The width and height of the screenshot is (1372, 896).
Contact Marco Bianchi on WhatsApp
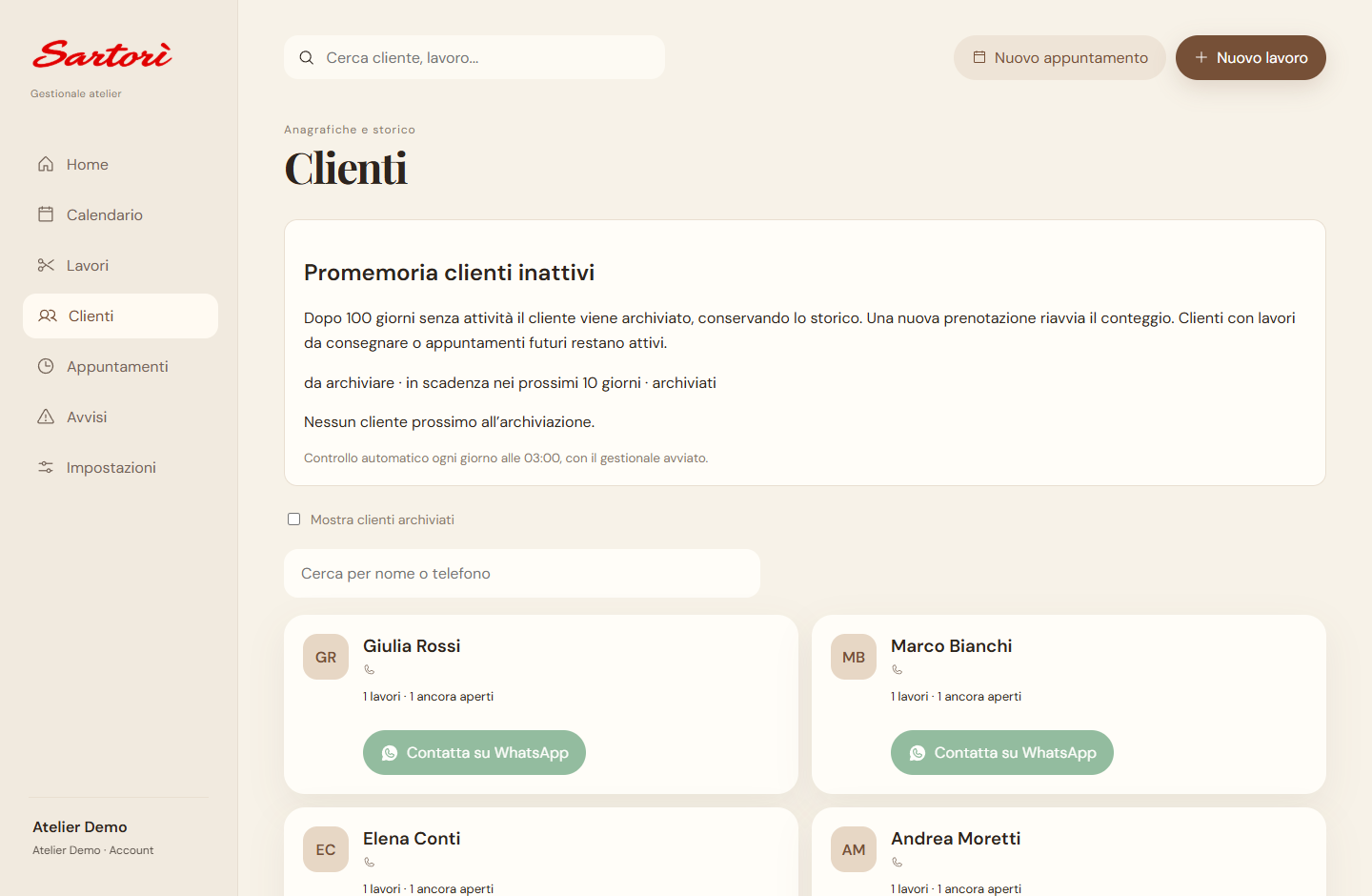(x=1002, y=753)
